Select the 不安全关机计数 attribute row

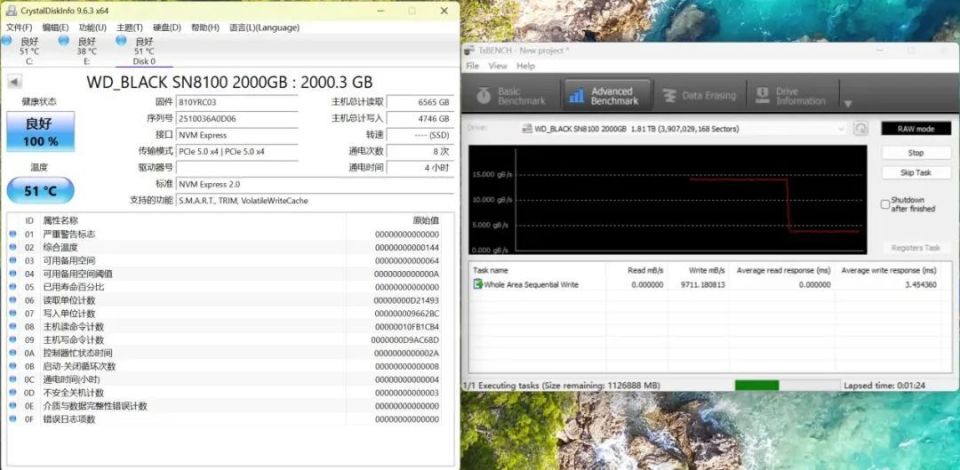point(231,393)
